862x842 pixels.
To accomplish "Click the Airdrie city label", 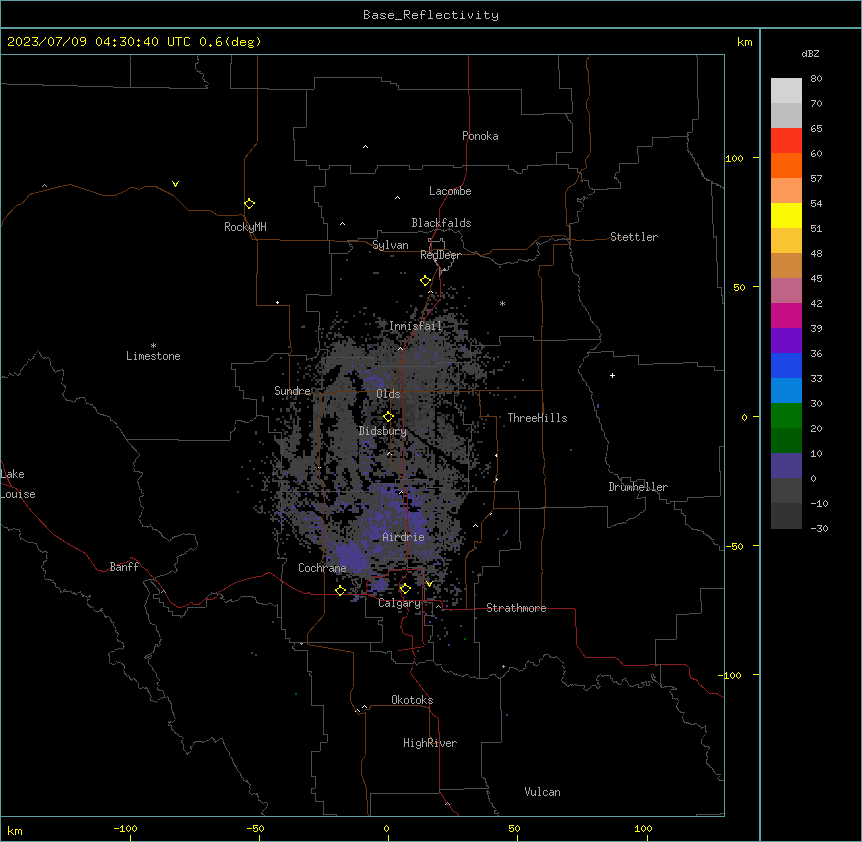I will (x=403, y=537).
